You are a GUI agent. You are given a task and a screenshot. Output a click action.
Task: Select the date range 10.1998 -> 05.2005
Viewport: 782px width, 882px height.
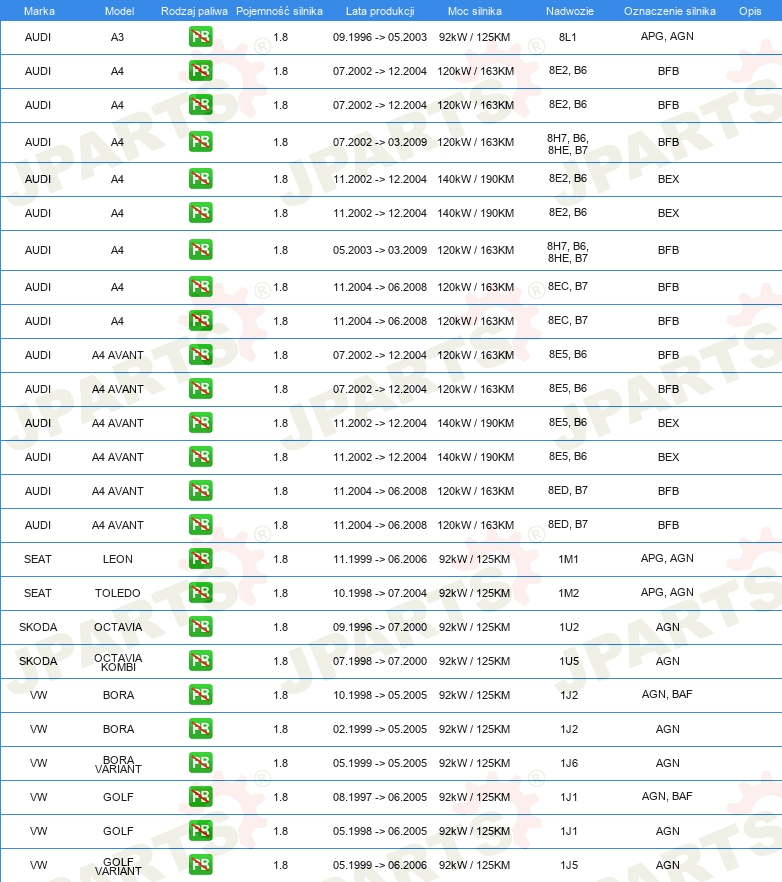tap(380, 695)
